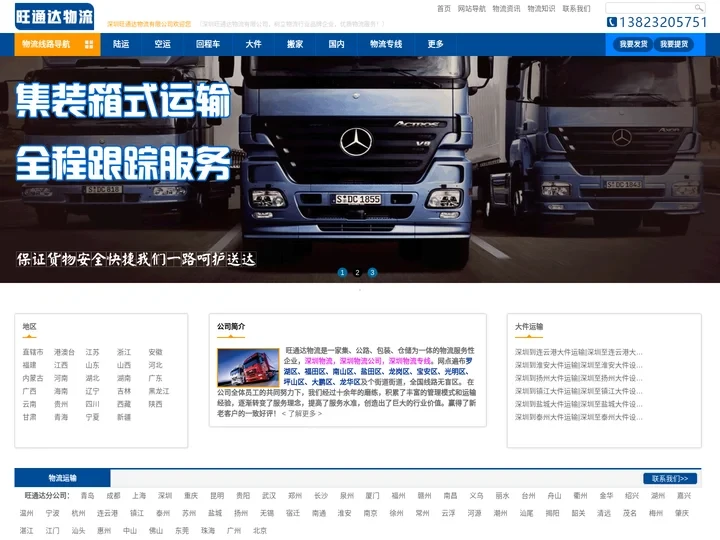Open the 武汉 branch link

(x=269, y=495)
